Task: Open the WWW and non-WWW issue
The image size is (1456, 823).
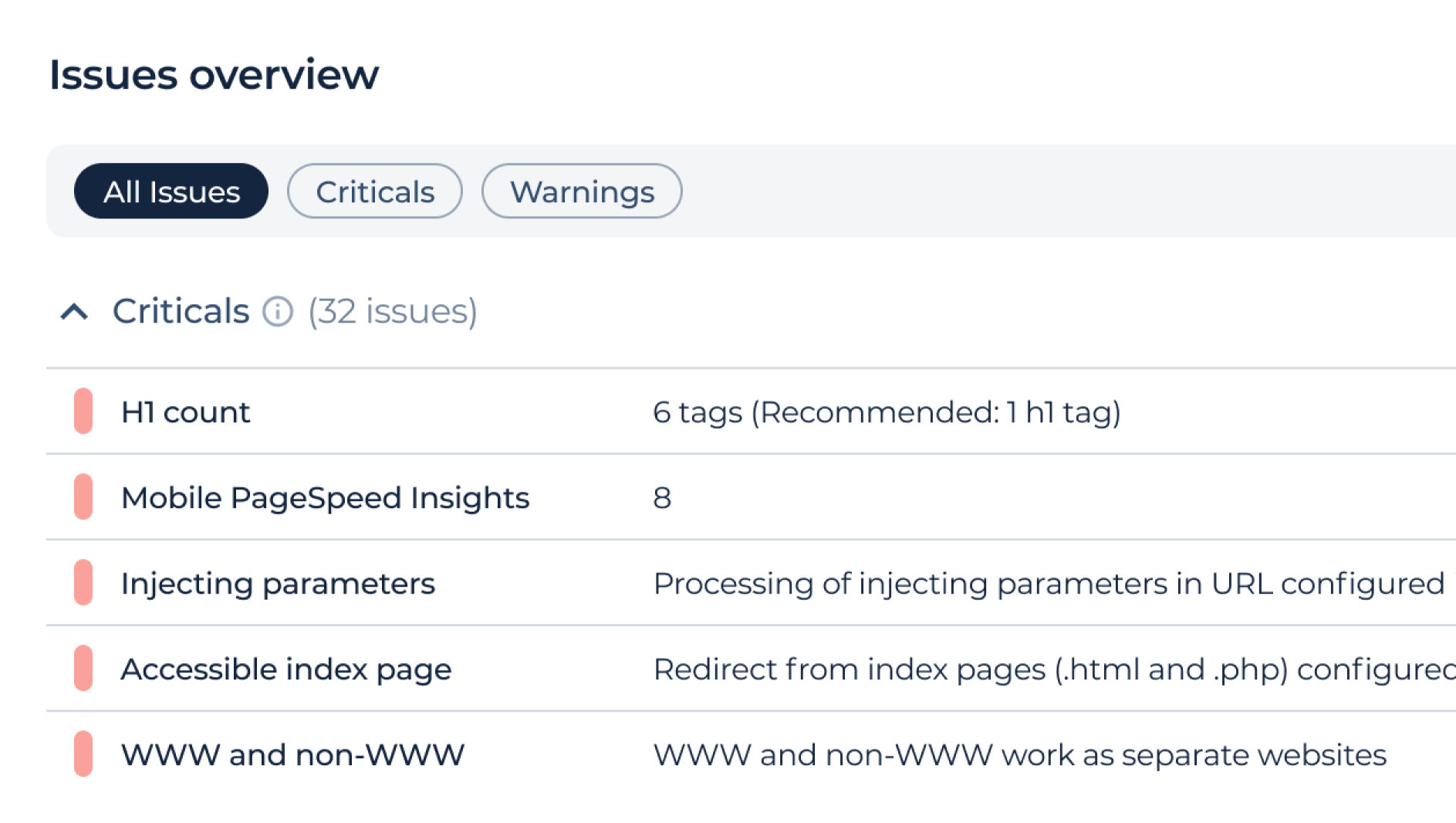Action: [x=751, y=754]
